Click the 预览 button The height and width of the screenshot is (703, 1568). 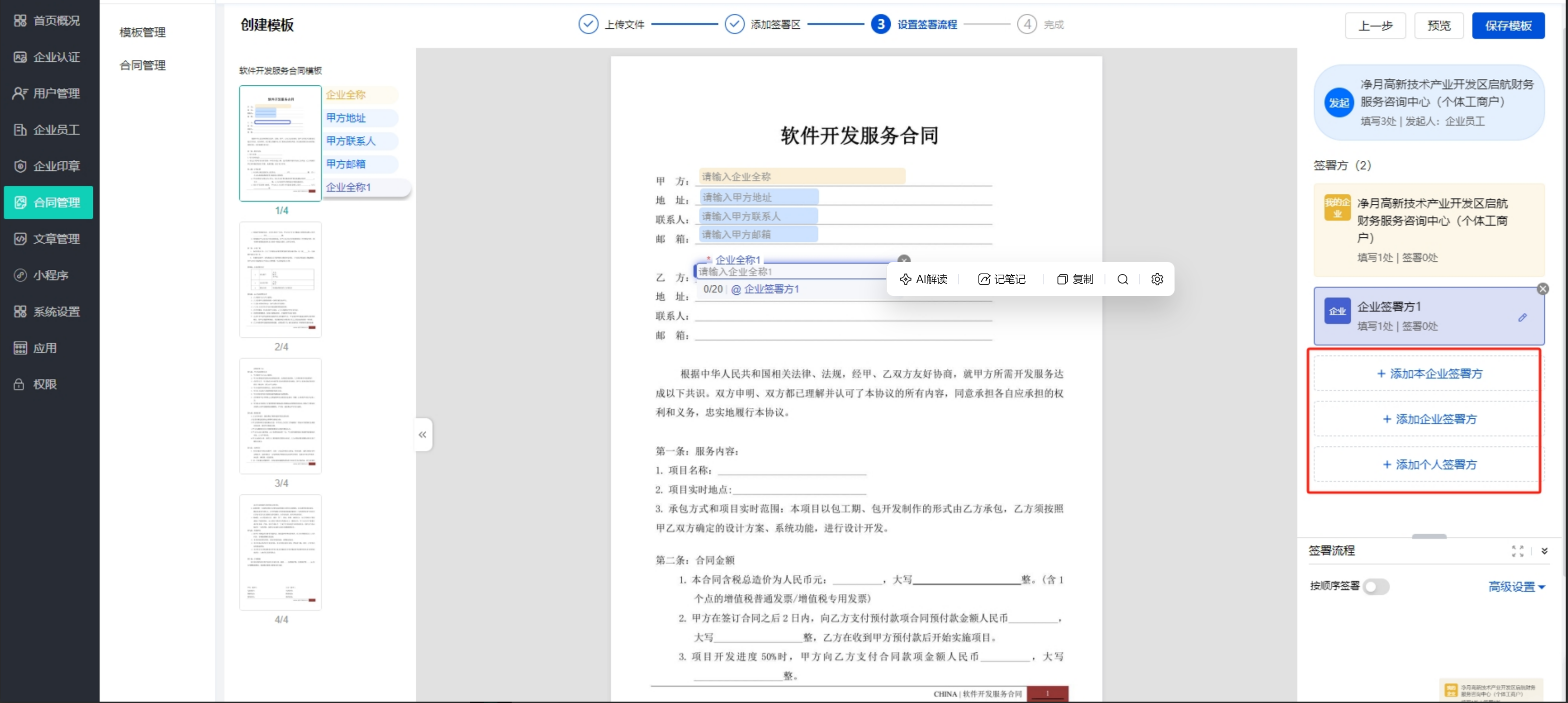coord(1439,25)
